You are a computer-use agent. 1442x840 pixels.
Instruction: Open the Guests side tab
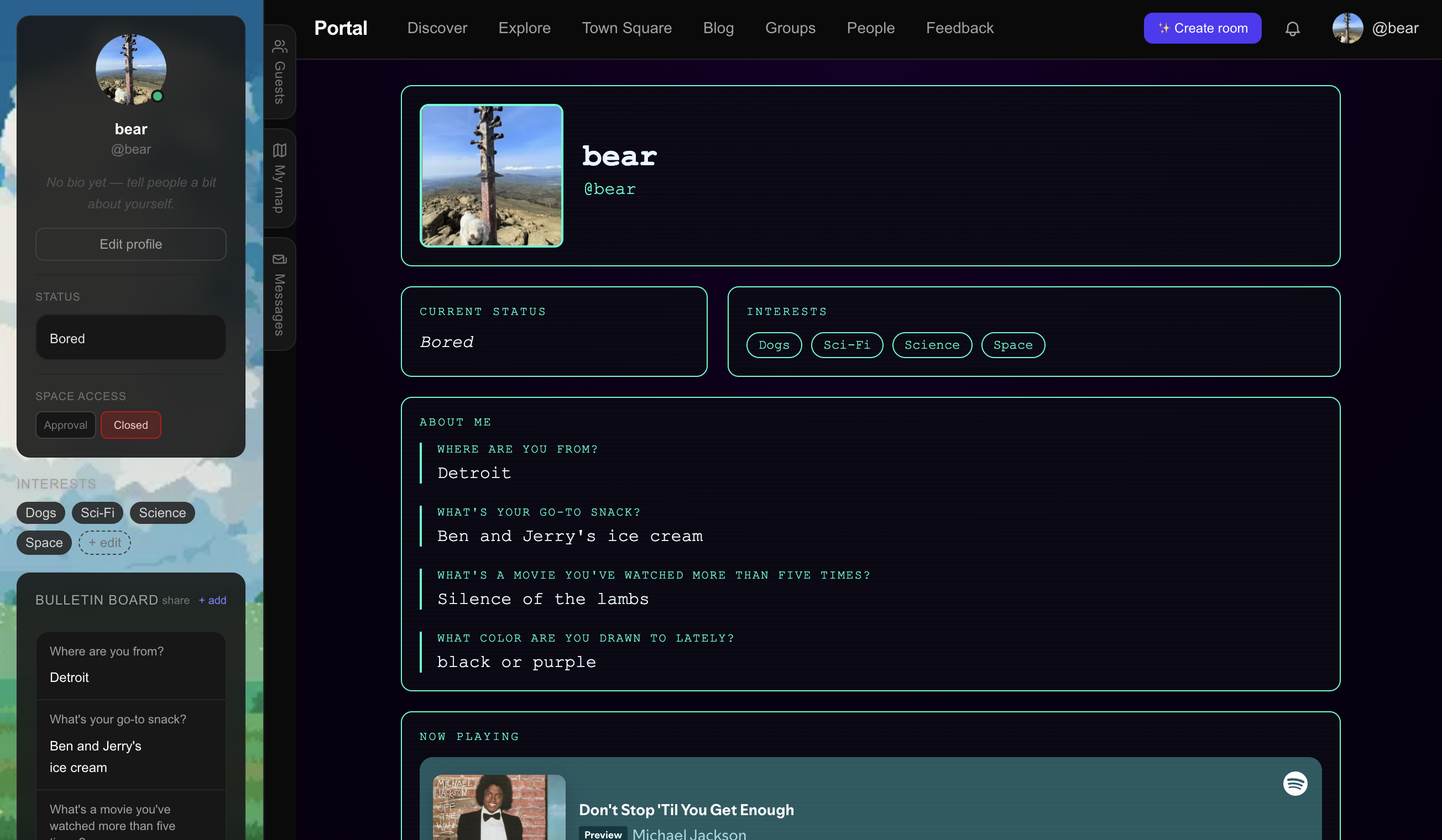click(279, 71)
